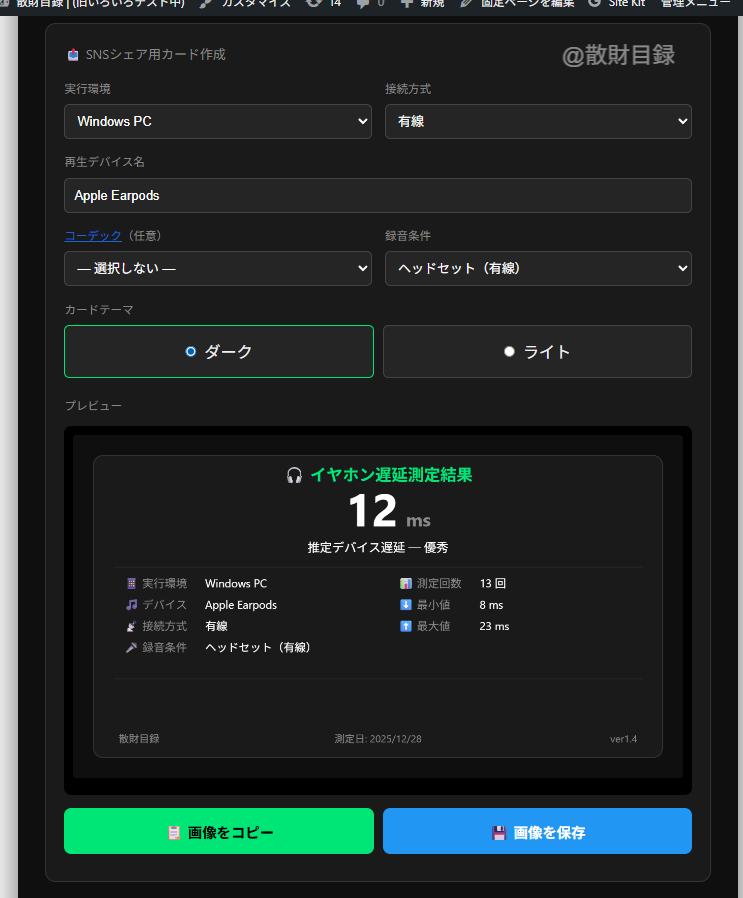Click the 再生デバイス名 text field
Screen dimensions: 743x898
coord(378,196)
